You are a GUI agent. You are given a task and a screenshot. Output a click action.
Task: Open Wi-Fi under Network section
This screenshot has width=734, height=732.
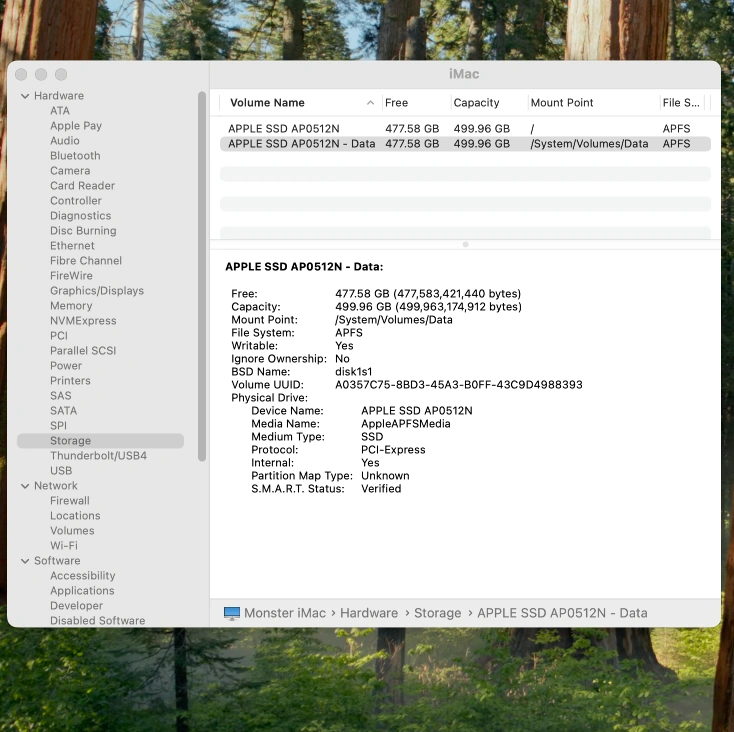coord(63,546)
